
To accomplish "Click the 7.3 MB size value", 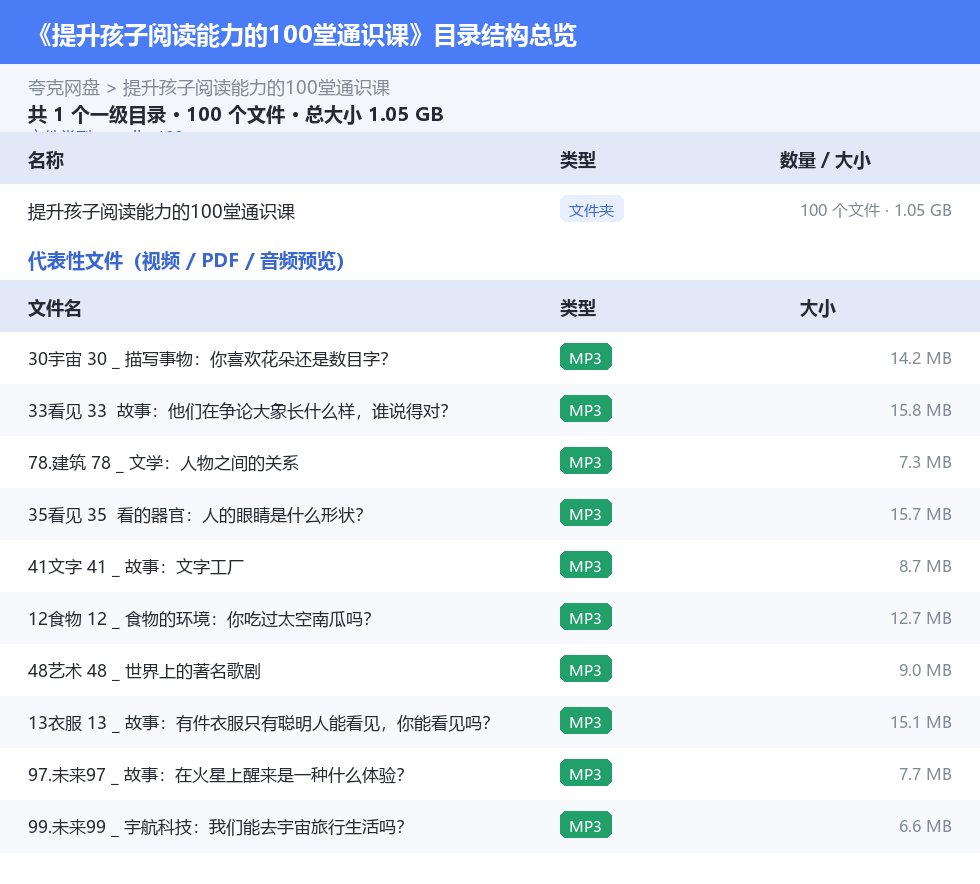I will click(925, 462).
